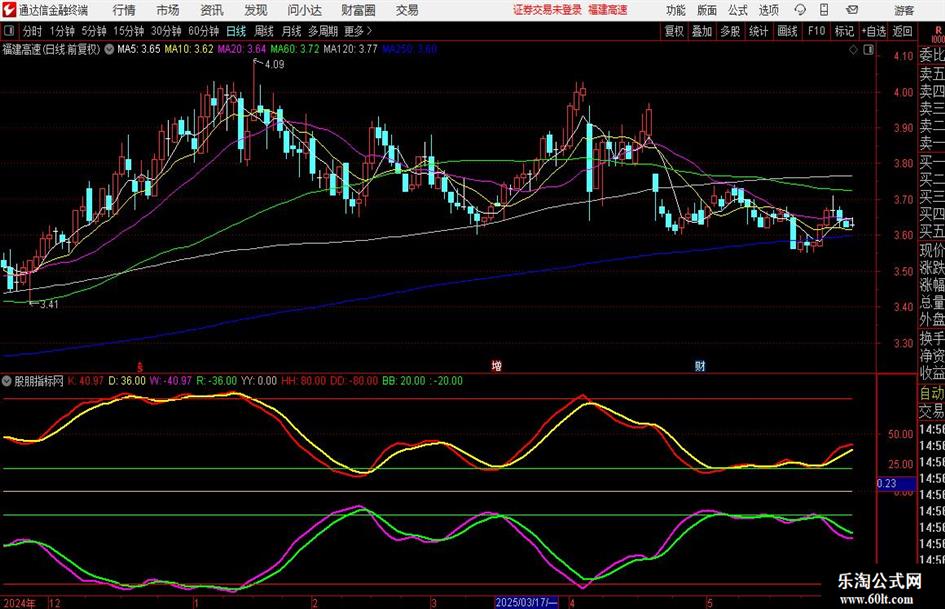Click the 游客 guest account label
945x609 pixels.
pos(904,10)
